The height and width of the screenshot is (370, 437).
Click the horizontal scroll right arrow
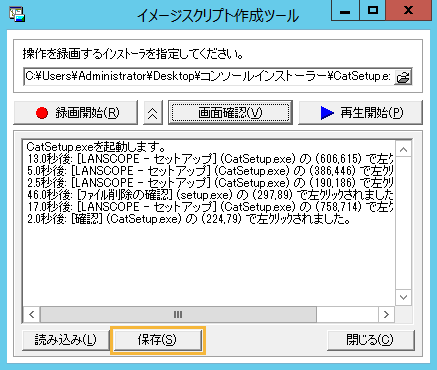pos(386,314)
